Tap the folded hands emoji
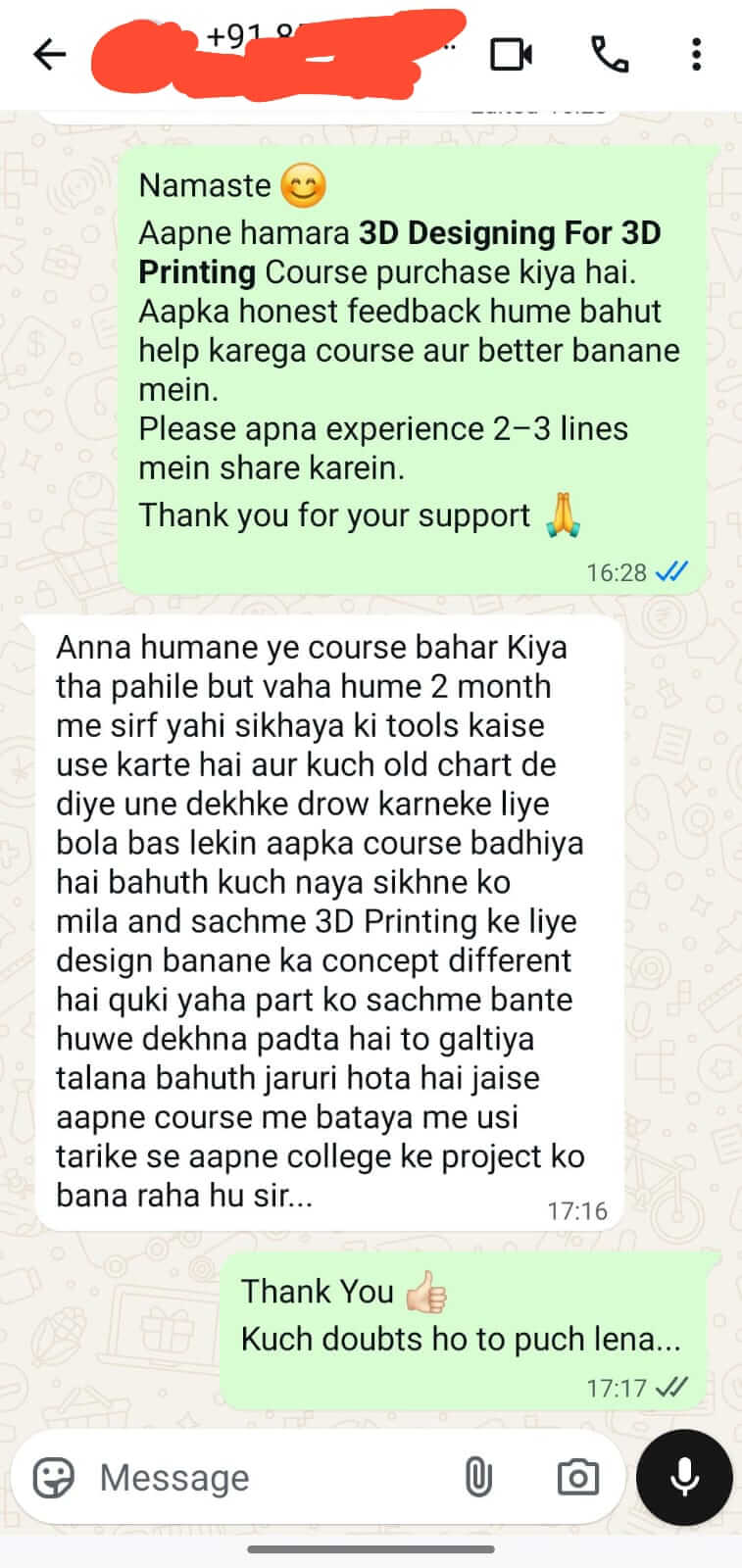742x1568 pixels. pos(563,514)
